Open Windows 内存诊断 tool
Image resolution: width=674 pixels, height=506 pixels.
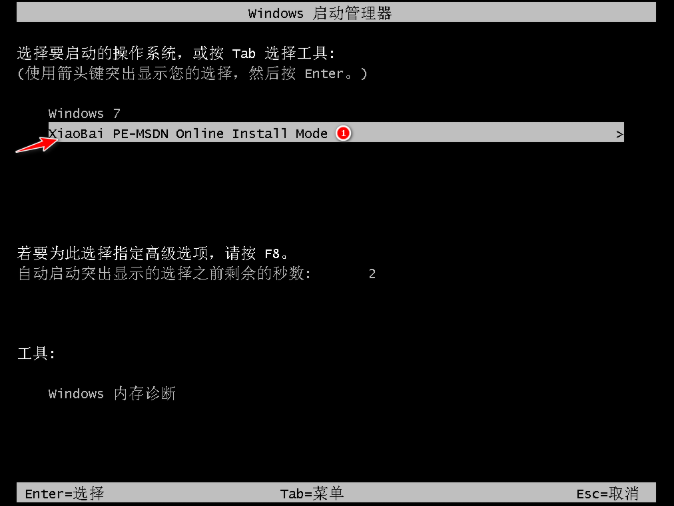pyautogui.click(x=112, y=393)
